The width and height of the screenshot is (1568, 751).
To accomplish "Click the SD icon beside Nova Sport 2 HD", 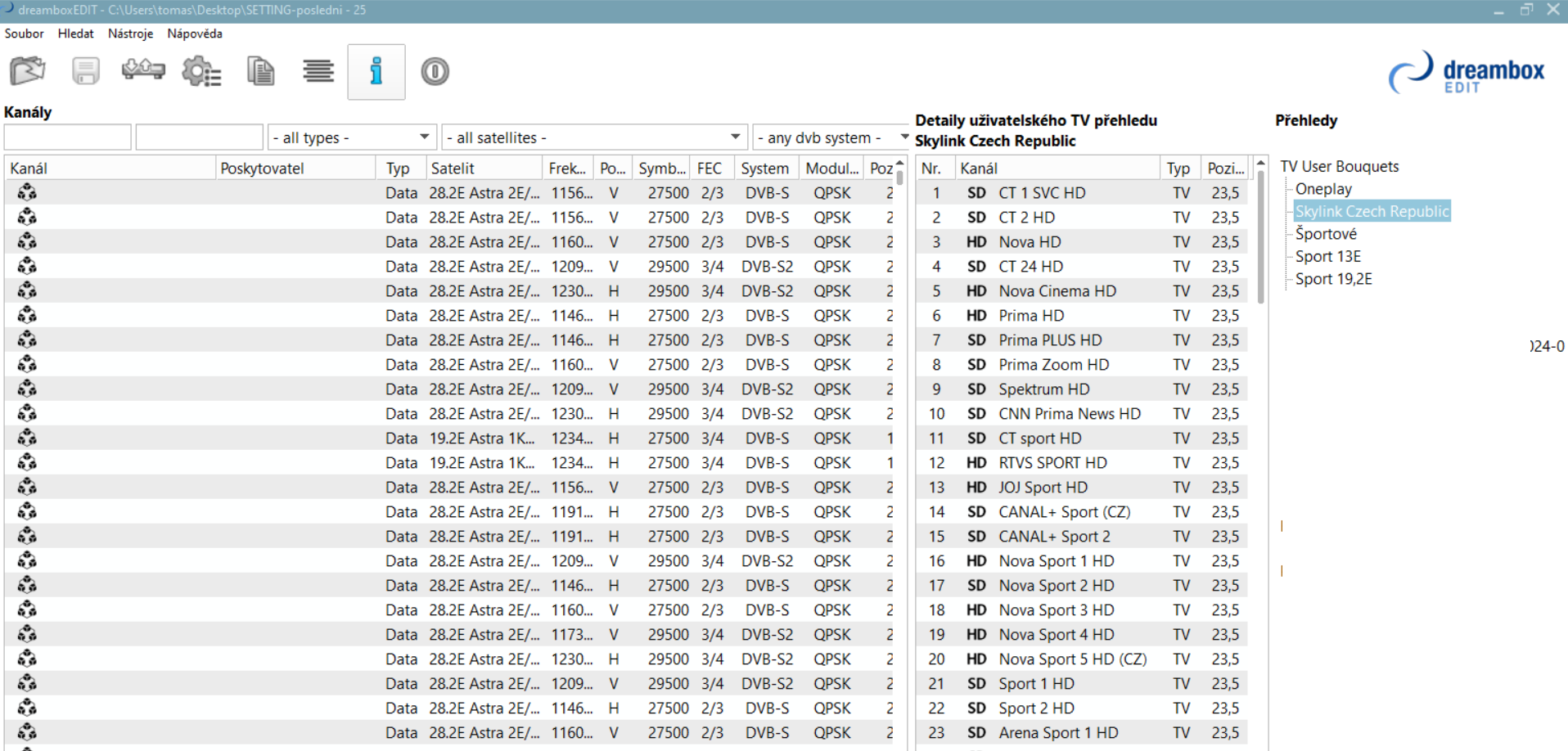I will pos(976,586).
